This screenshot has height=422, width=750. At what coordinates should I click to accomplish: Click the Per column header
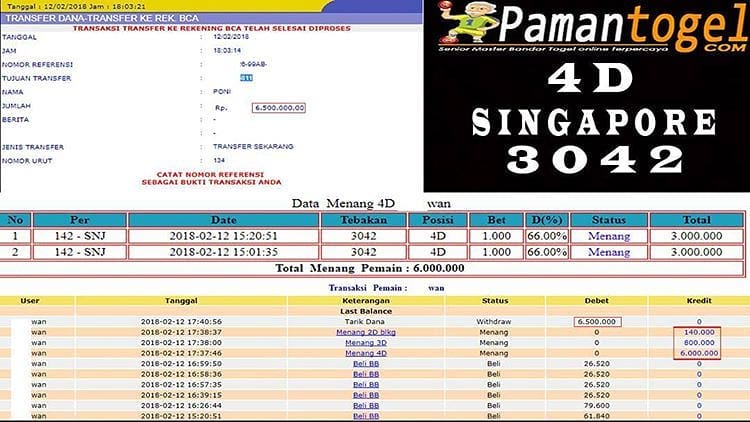pos(79,220)
